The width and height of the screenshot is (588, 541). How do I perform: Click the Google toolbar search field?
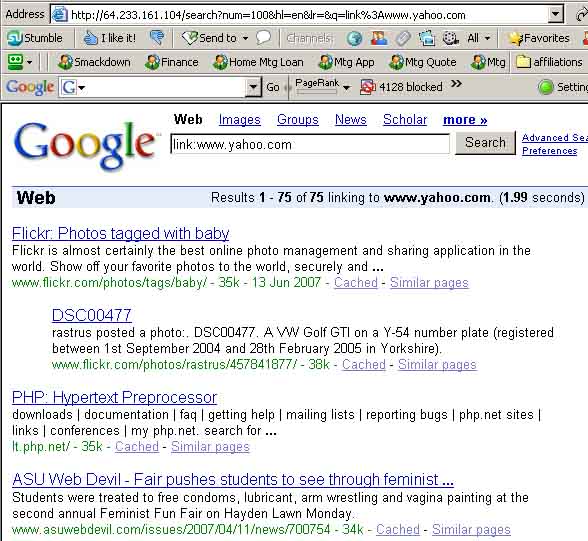coord(166,87)
